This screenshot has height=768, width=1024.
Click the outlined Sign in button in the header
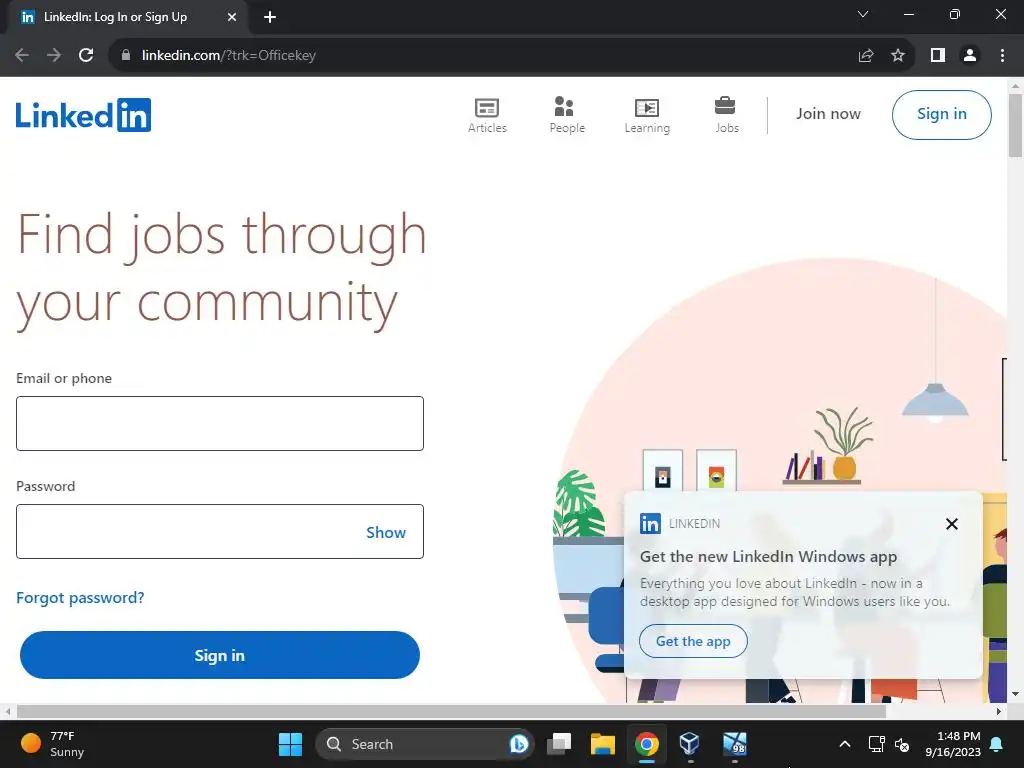(x=941, y=114)
